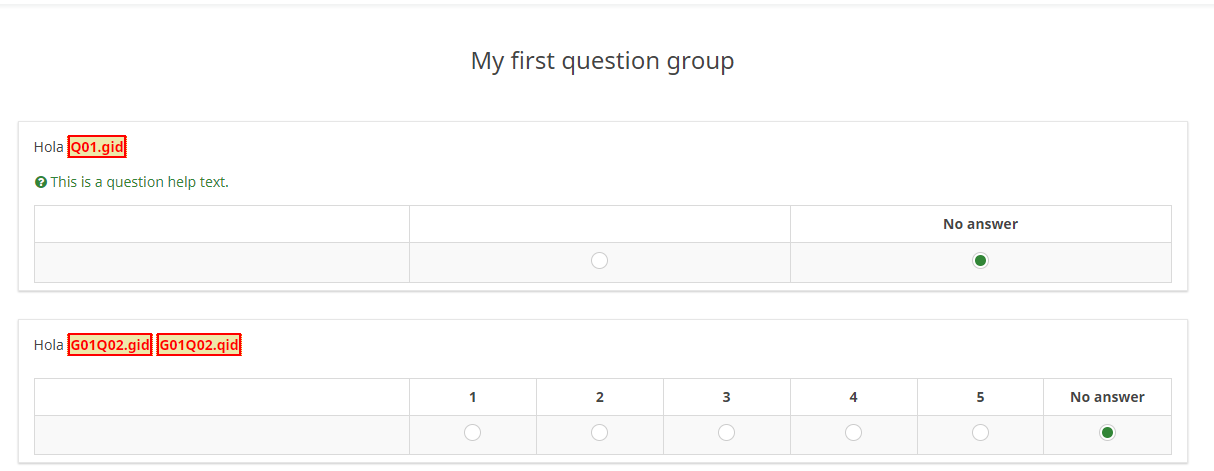Select No answer radio in first question

click(981, 261)
